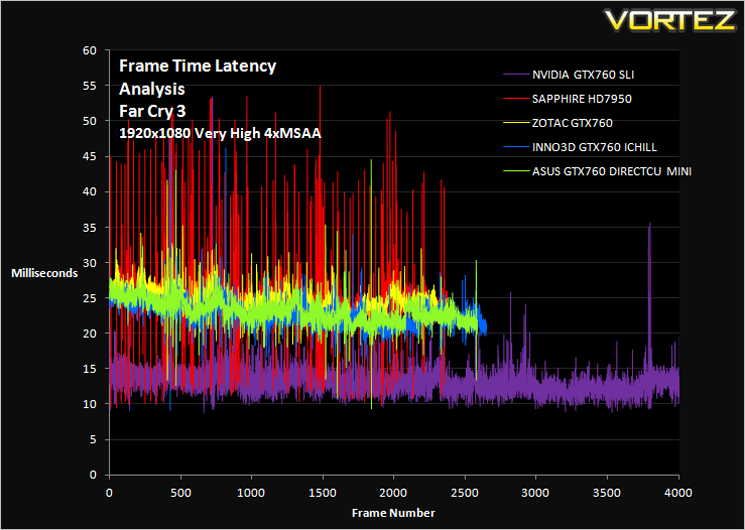
Task: Click the Milliseconds y-axis label
Action: click(45, 273)
